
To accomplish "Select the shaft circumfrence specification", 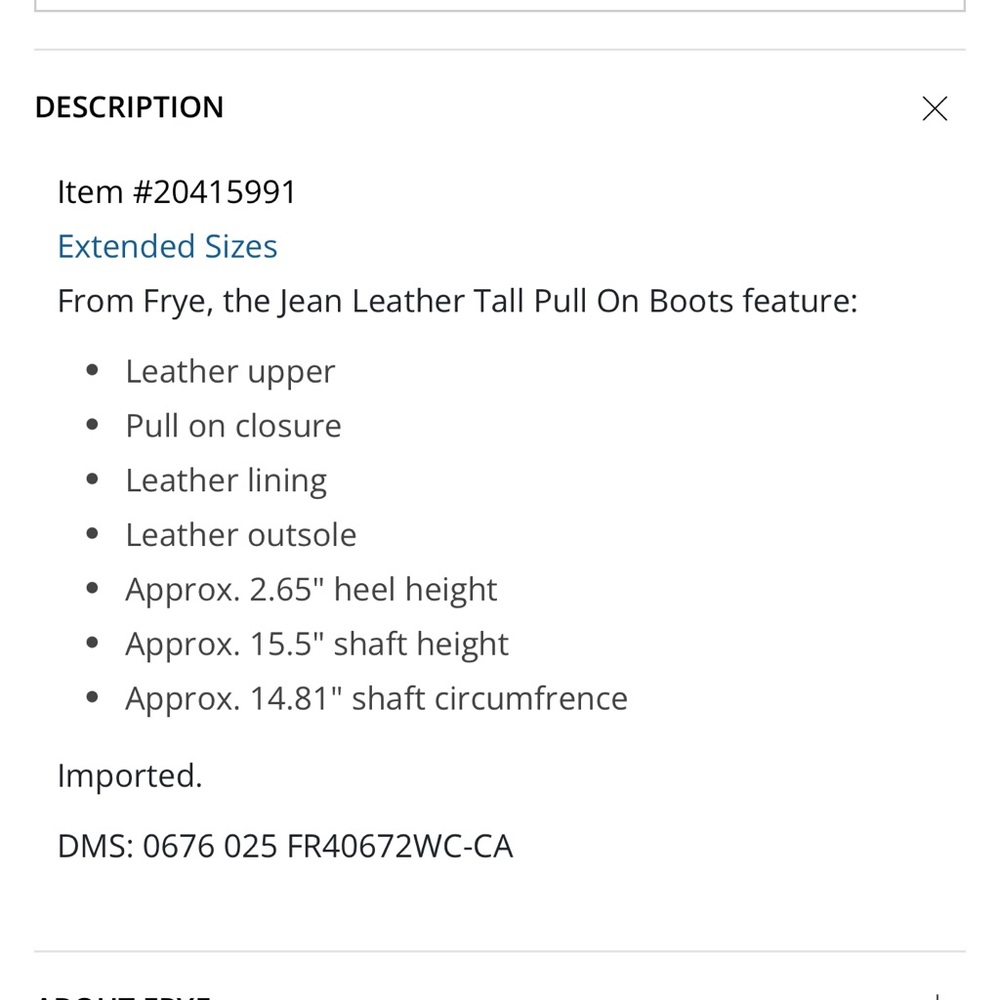I will tap(376, 697).
